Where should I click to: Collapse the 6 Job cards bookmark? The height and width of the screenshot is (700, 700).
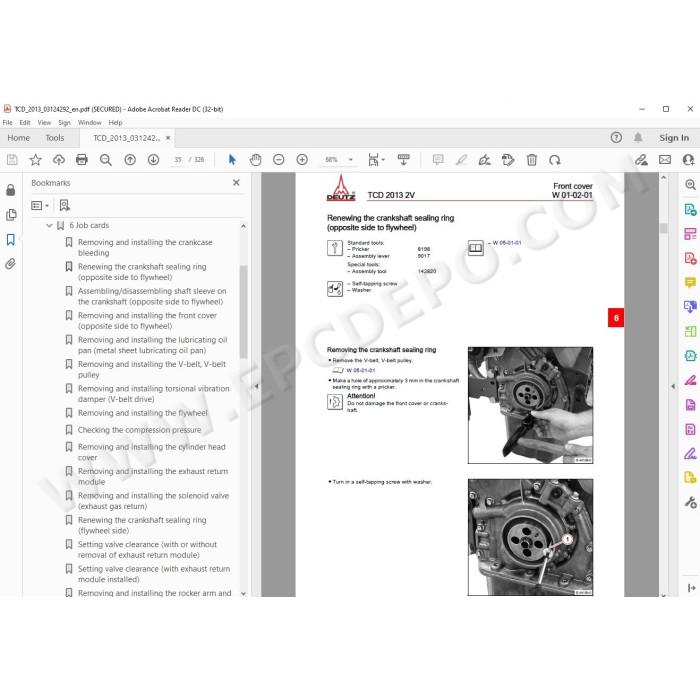tap(49, 225)
